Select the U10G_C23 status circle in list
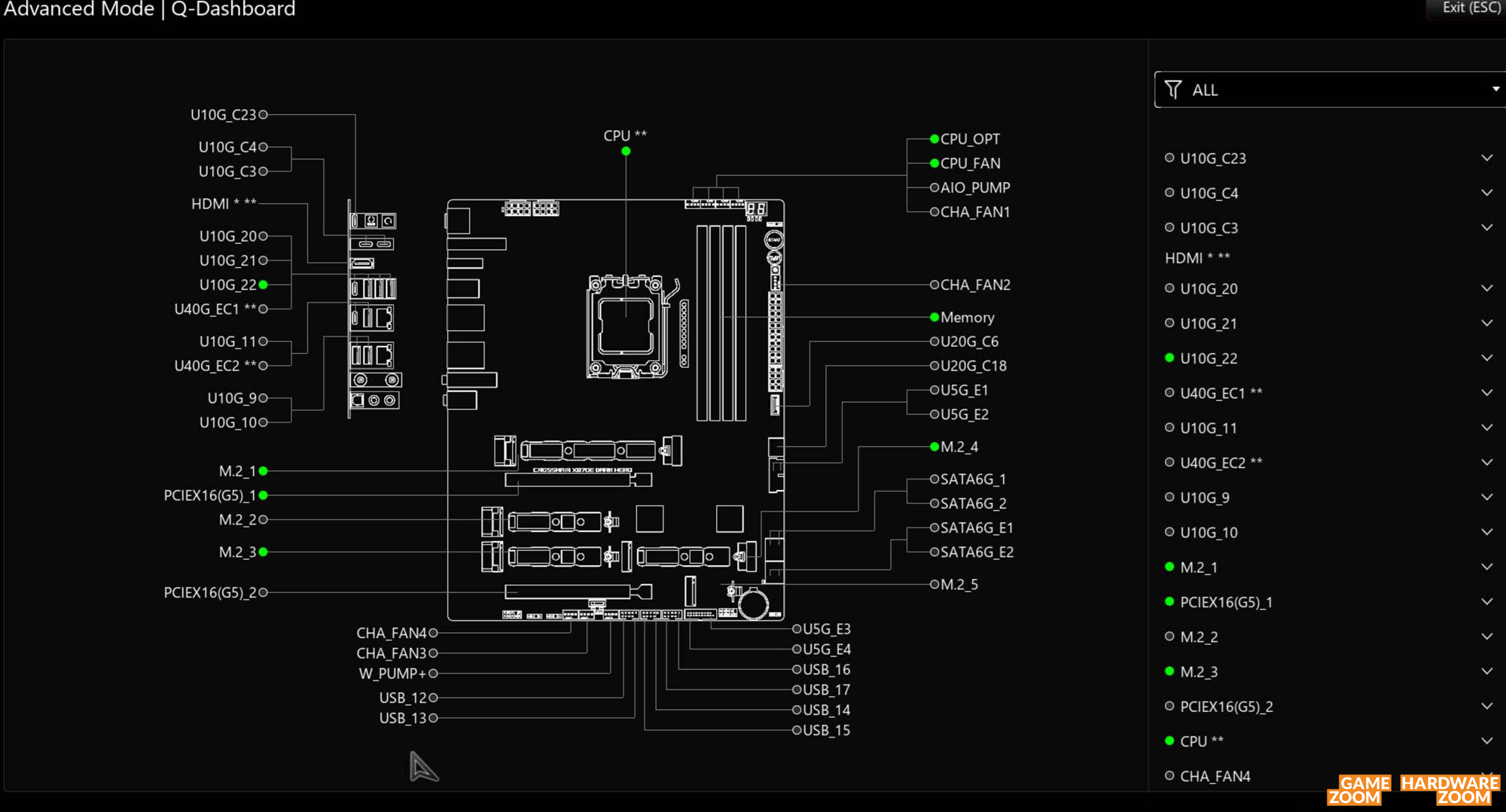This screenshot has width=1506, height=812. (1169, 158)
